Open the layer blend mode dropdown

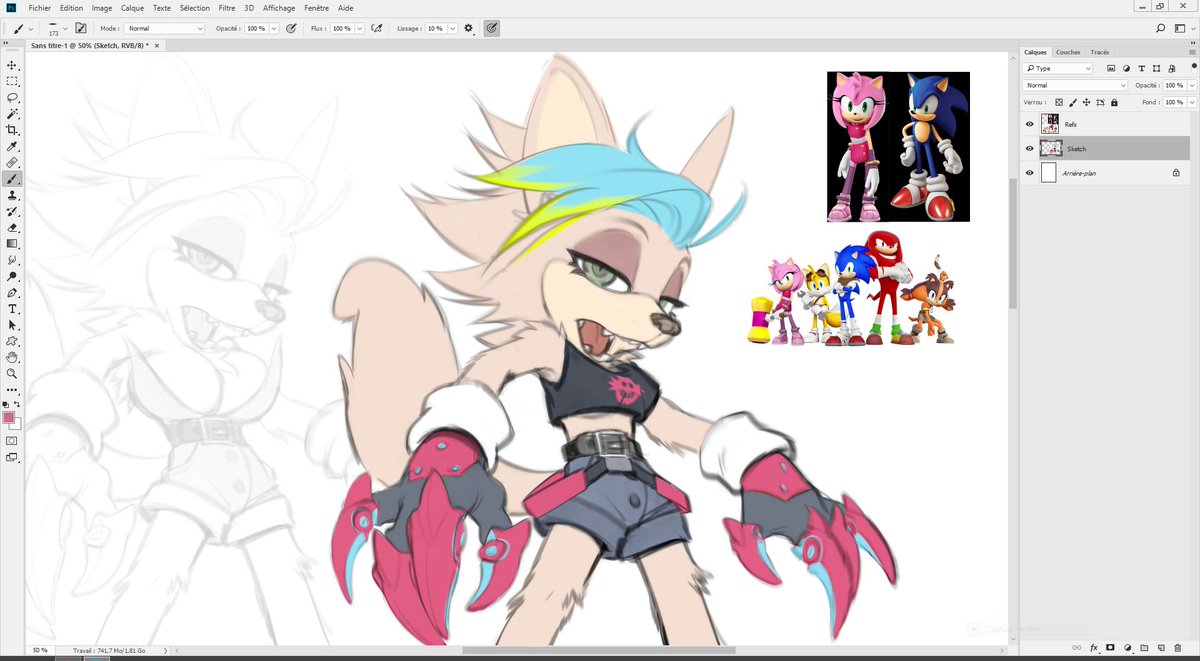click(1075, 85)
